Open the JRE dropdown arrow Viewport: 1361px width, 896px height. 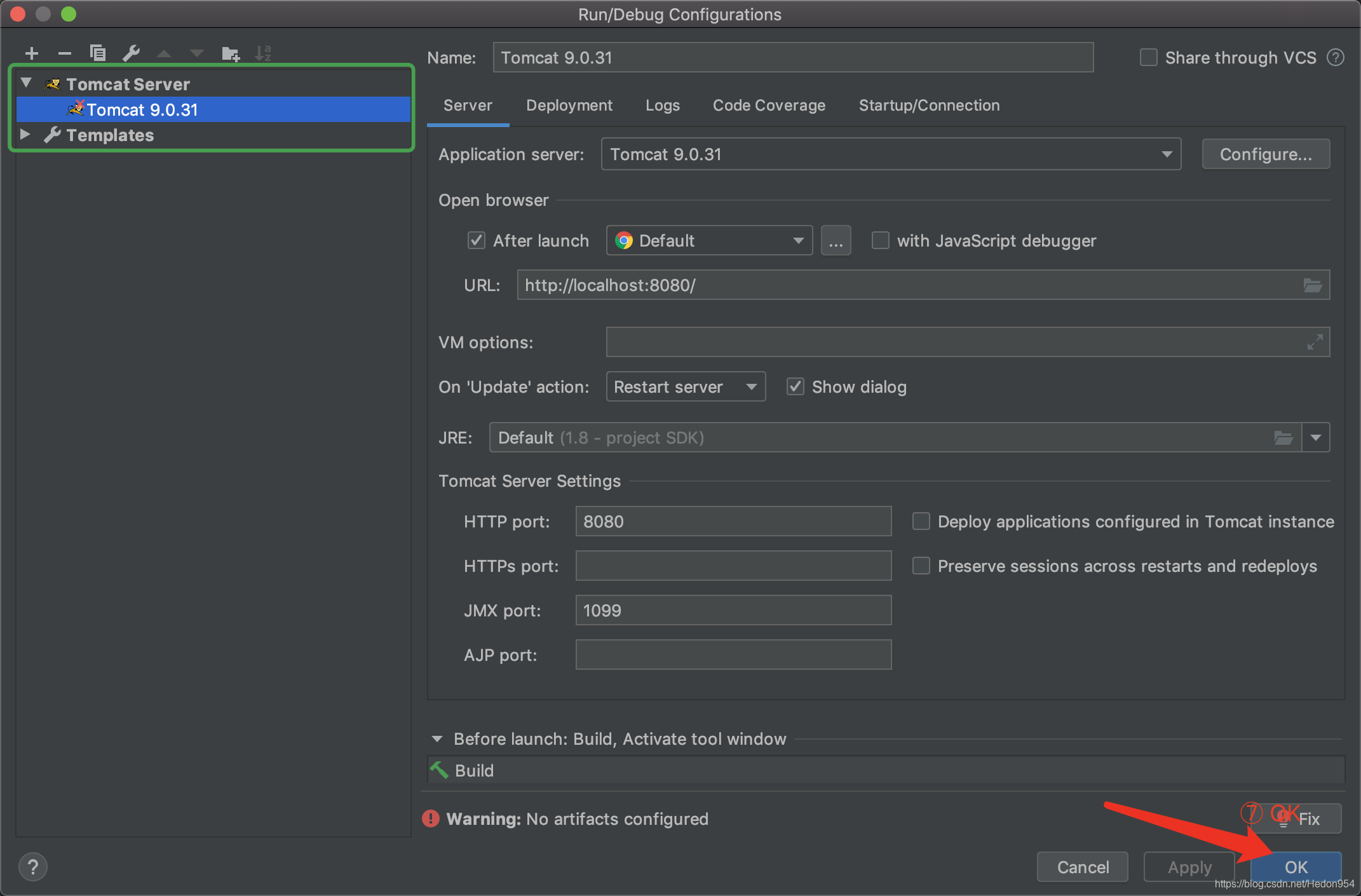pyautogui.click(x=1316, y=437)
